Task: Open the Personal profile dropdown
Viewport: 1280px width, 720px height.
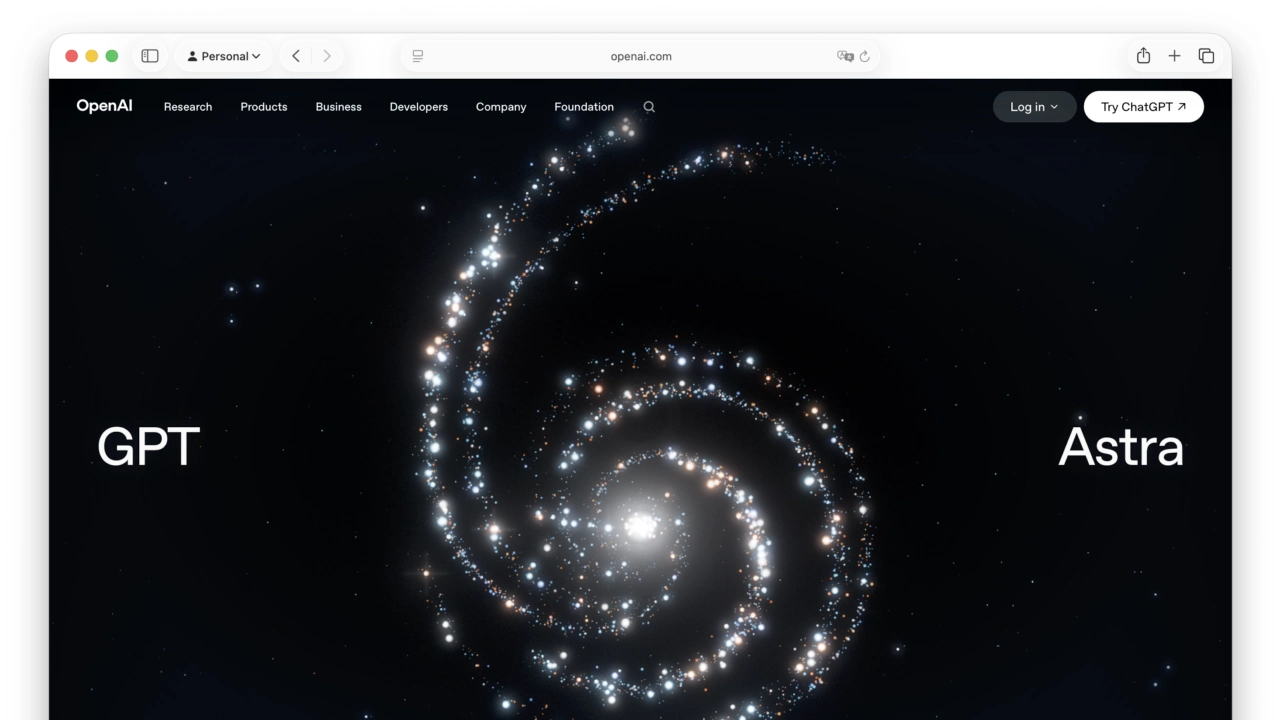Action: [x=224, y=56]
